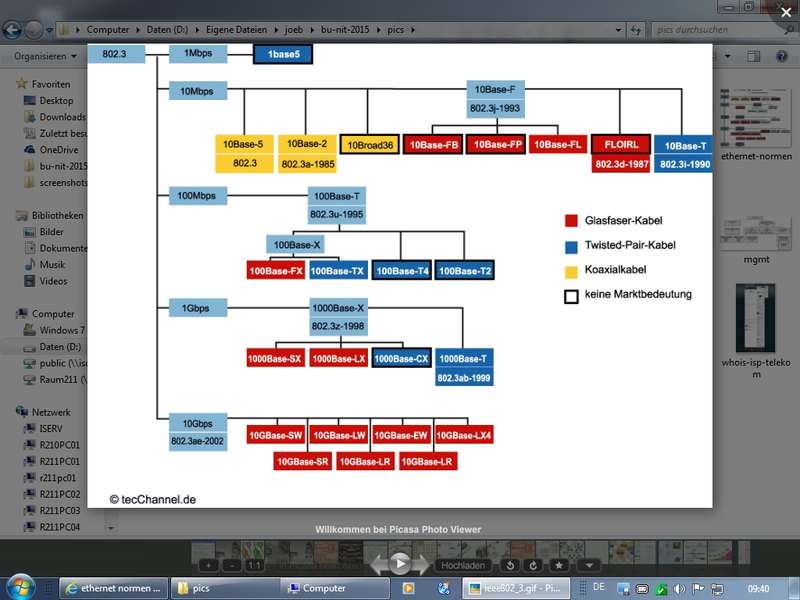Switch to the Computer taskbar item
800x600 pixels.
[x=335, y=588]
